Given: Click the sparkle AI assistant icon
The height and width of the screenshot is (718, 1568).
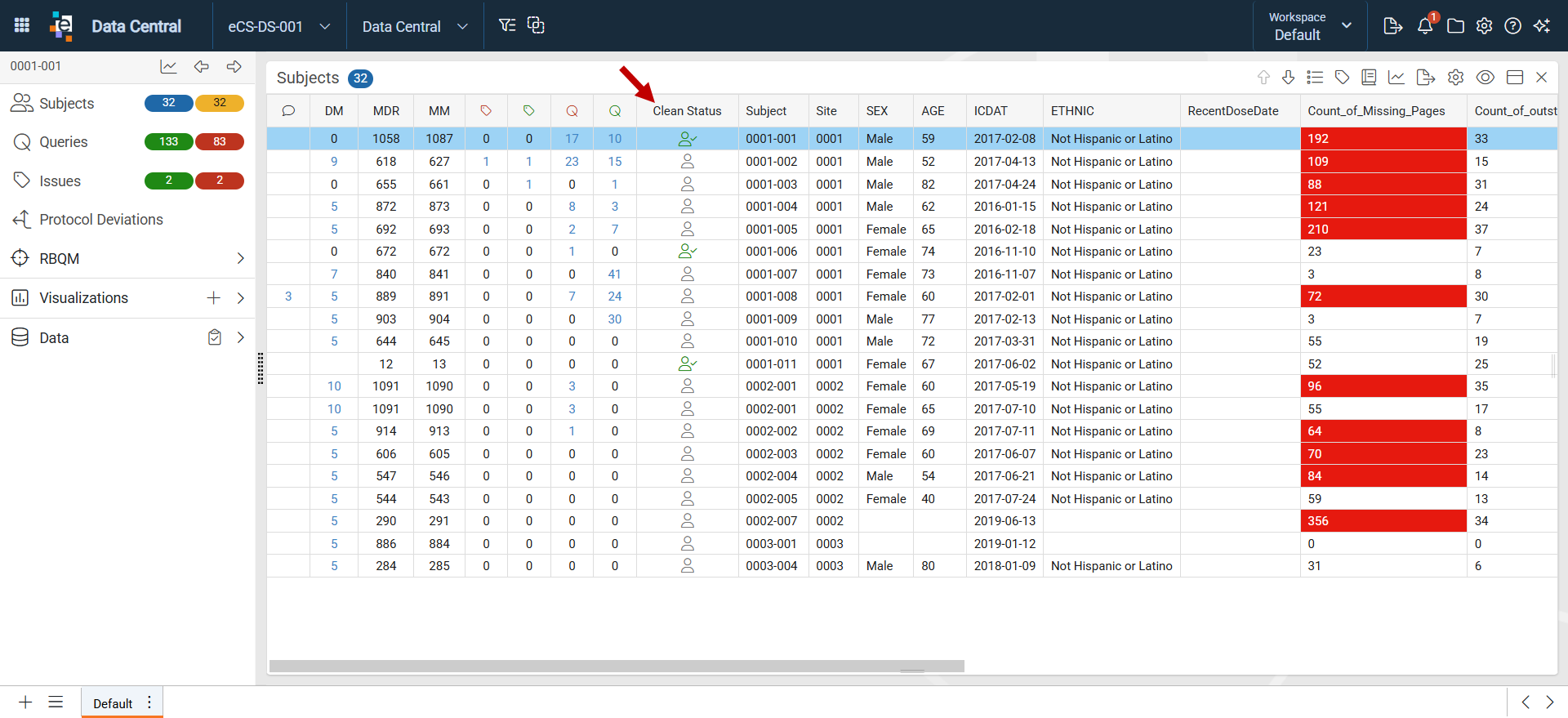Looking at the screenshot, I should (1542, 26).
